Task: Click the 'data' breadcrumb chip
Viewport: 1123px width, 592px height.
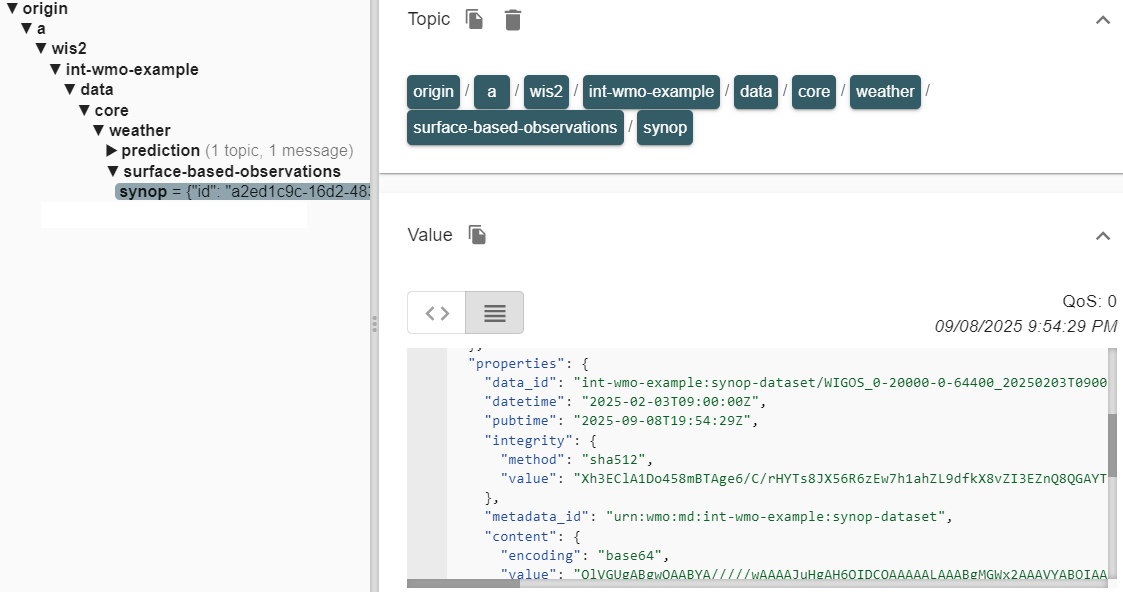Action: pyautogui.click(x=756, y=92)
